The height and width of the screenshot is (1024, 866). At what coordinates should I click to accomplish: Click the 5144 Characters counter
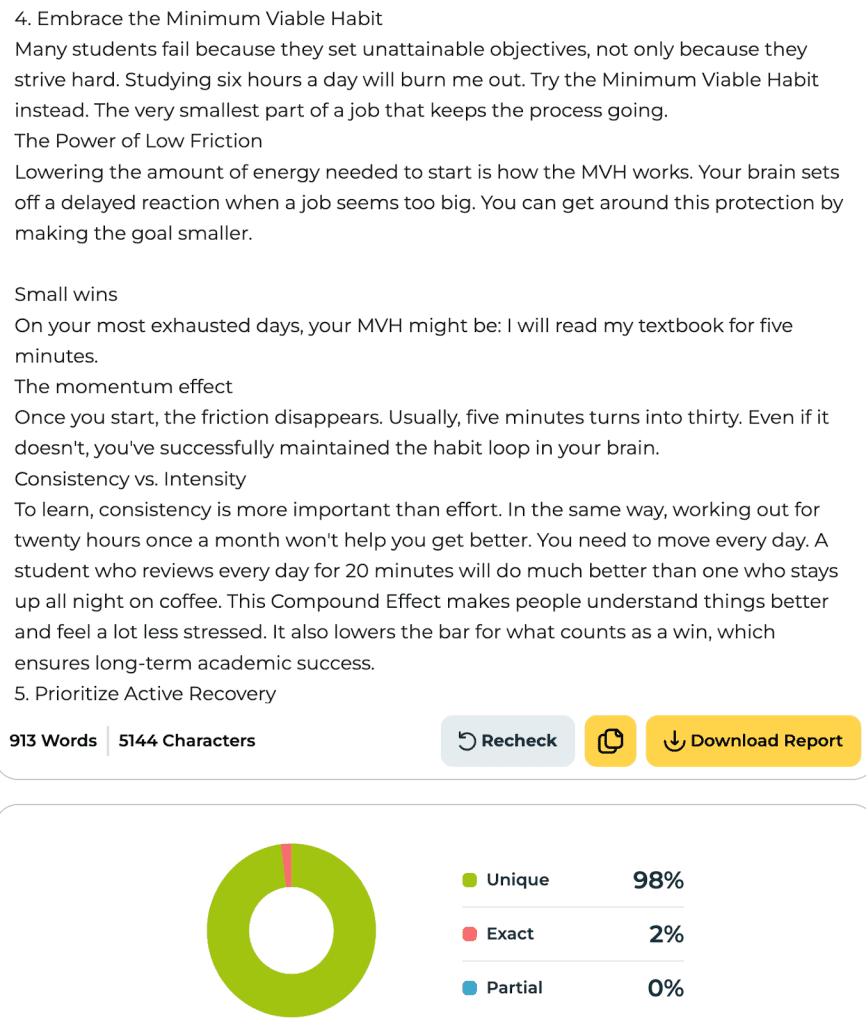187,741
